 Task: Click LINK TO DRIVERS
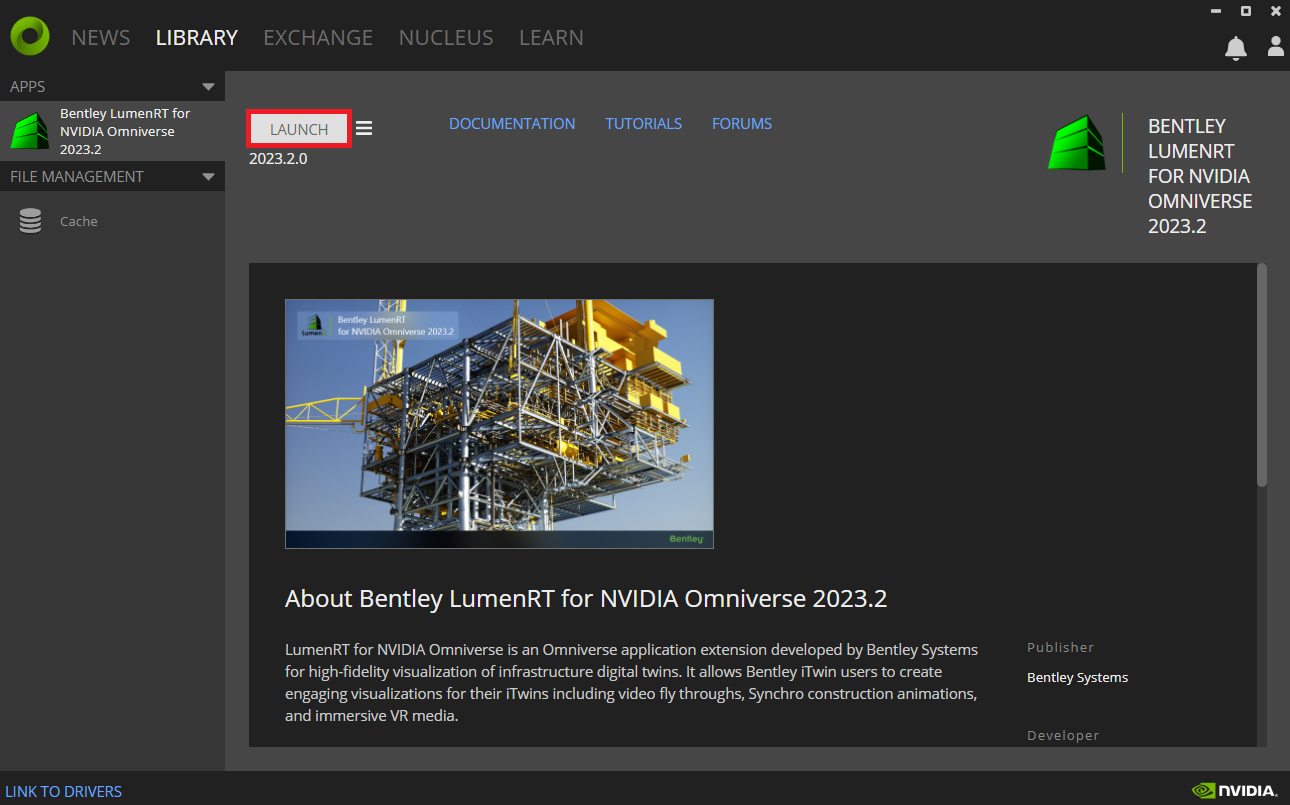[64, 791]
